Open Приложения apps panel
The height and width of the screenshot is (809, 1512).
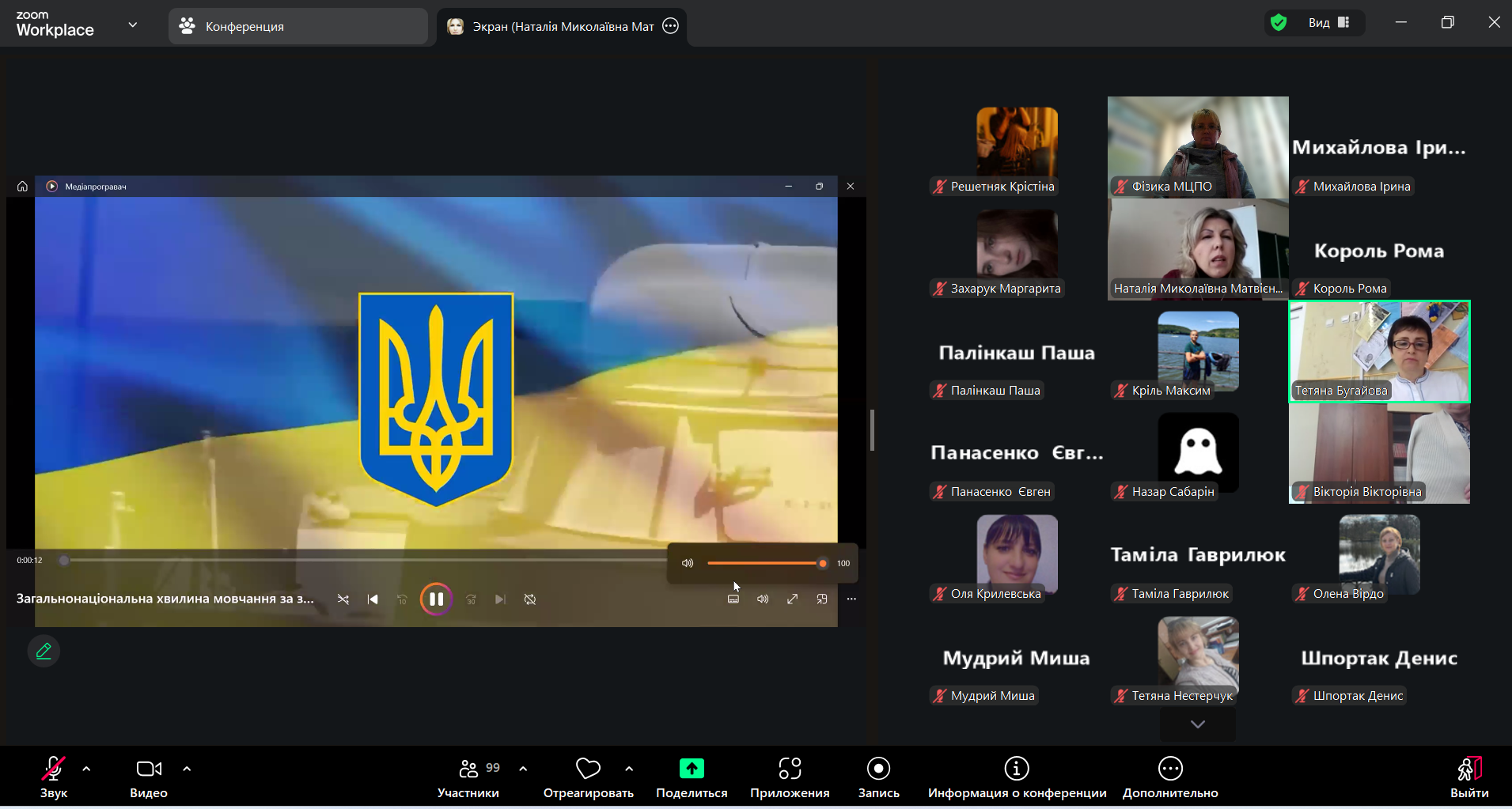(x=789, y=776)
